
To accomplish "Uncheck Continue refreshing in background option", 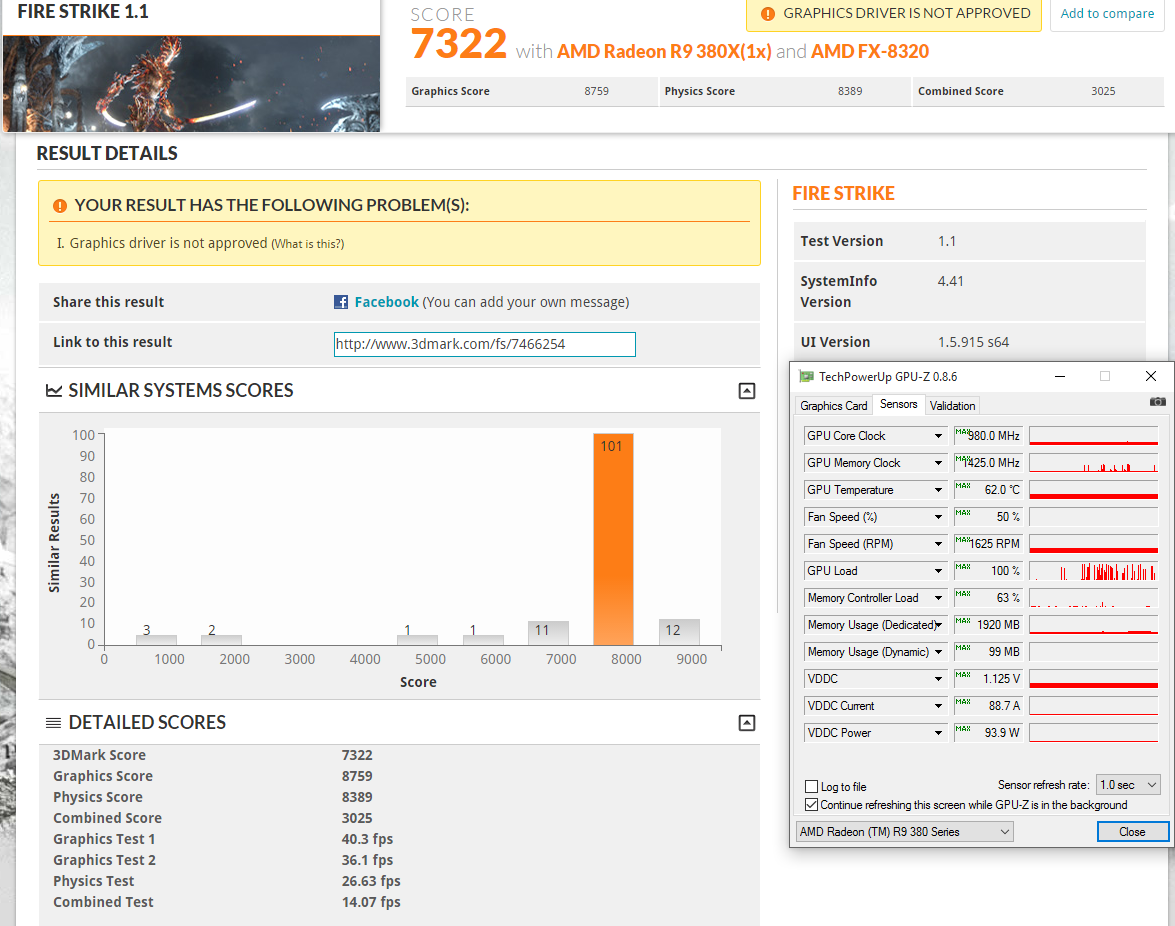I will (811, 805).
